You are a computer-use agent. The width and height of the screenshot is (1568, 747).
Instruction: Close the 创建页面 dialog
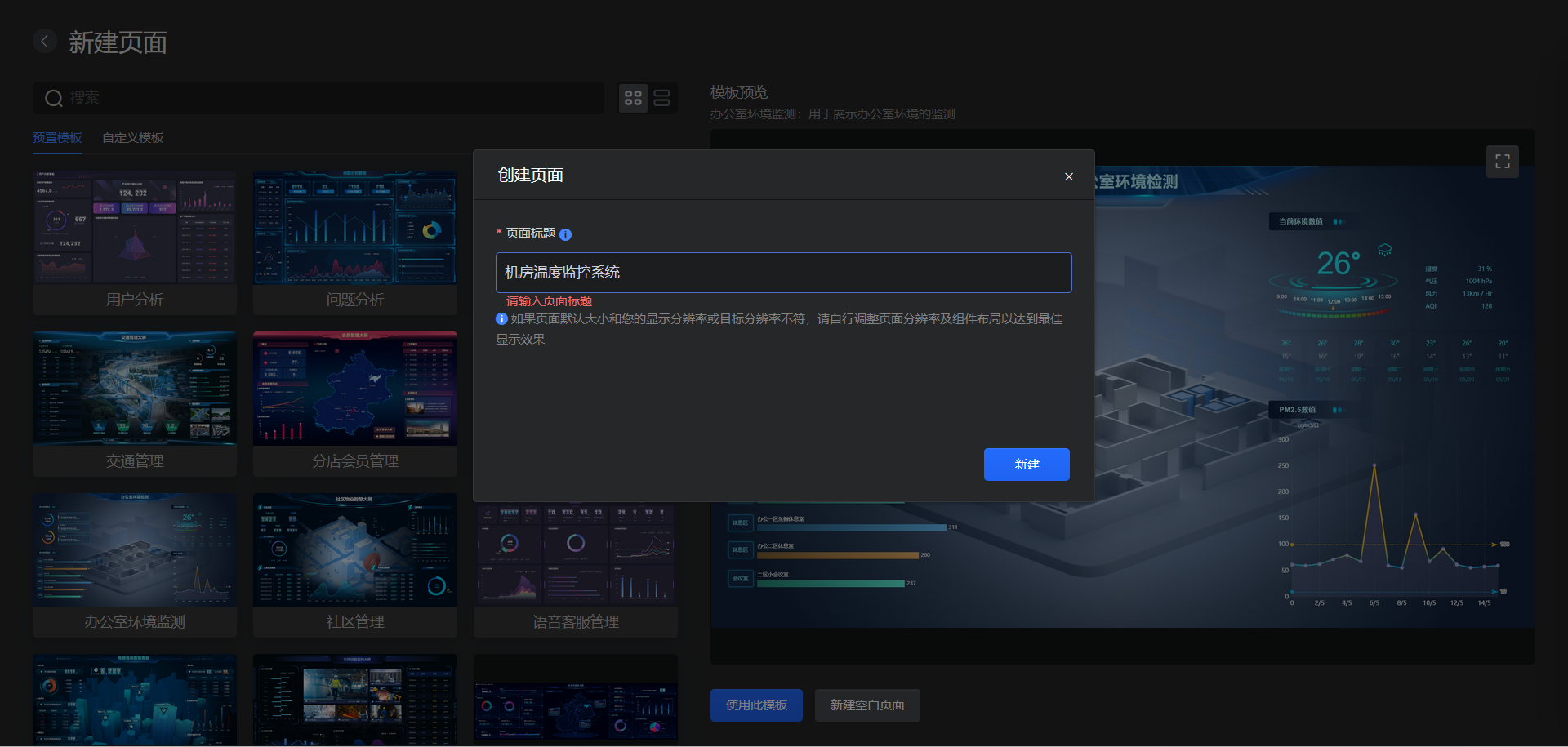click(1068, 176)
